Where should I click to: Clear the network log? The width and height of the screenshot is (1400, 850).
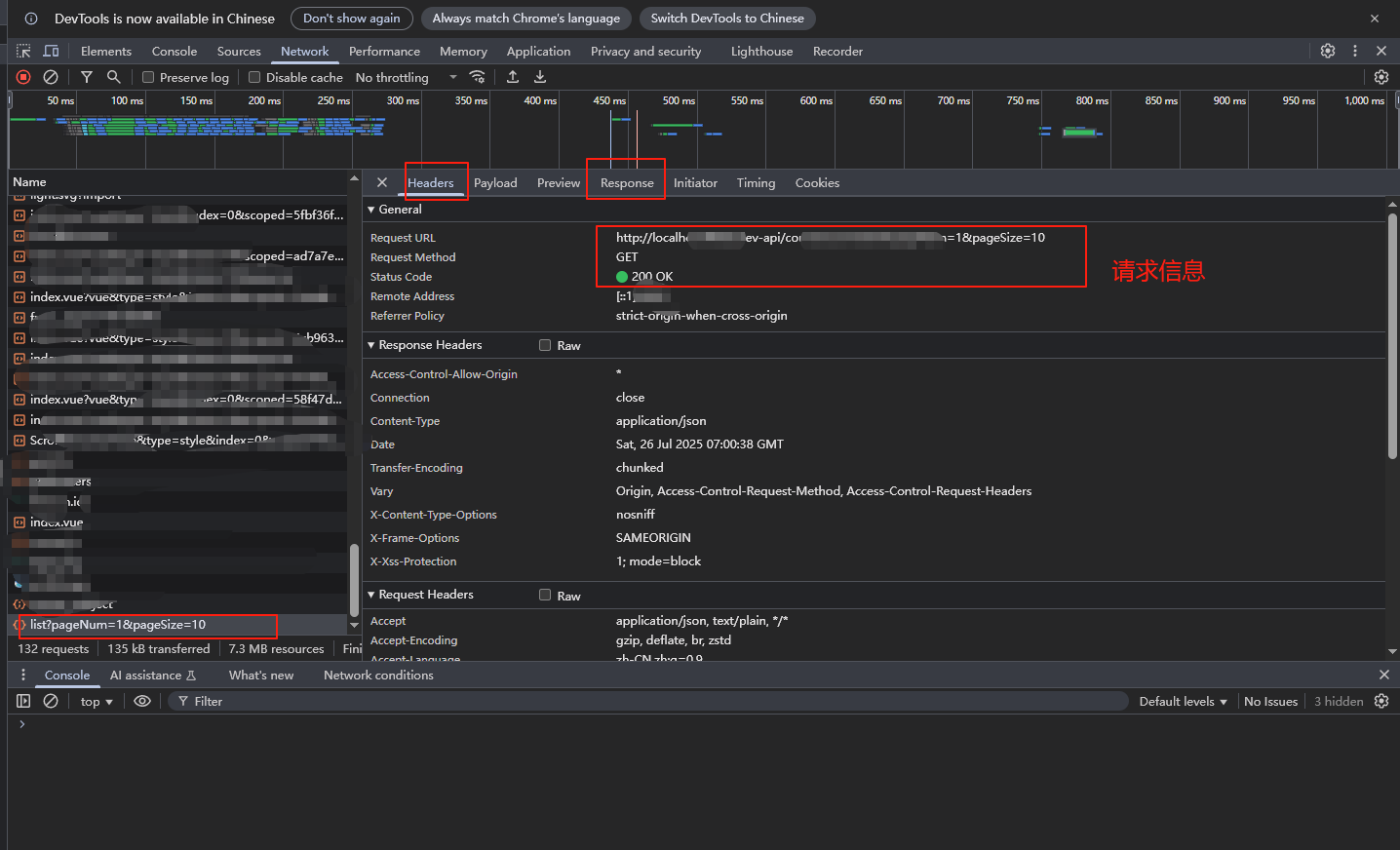(51, 77)
